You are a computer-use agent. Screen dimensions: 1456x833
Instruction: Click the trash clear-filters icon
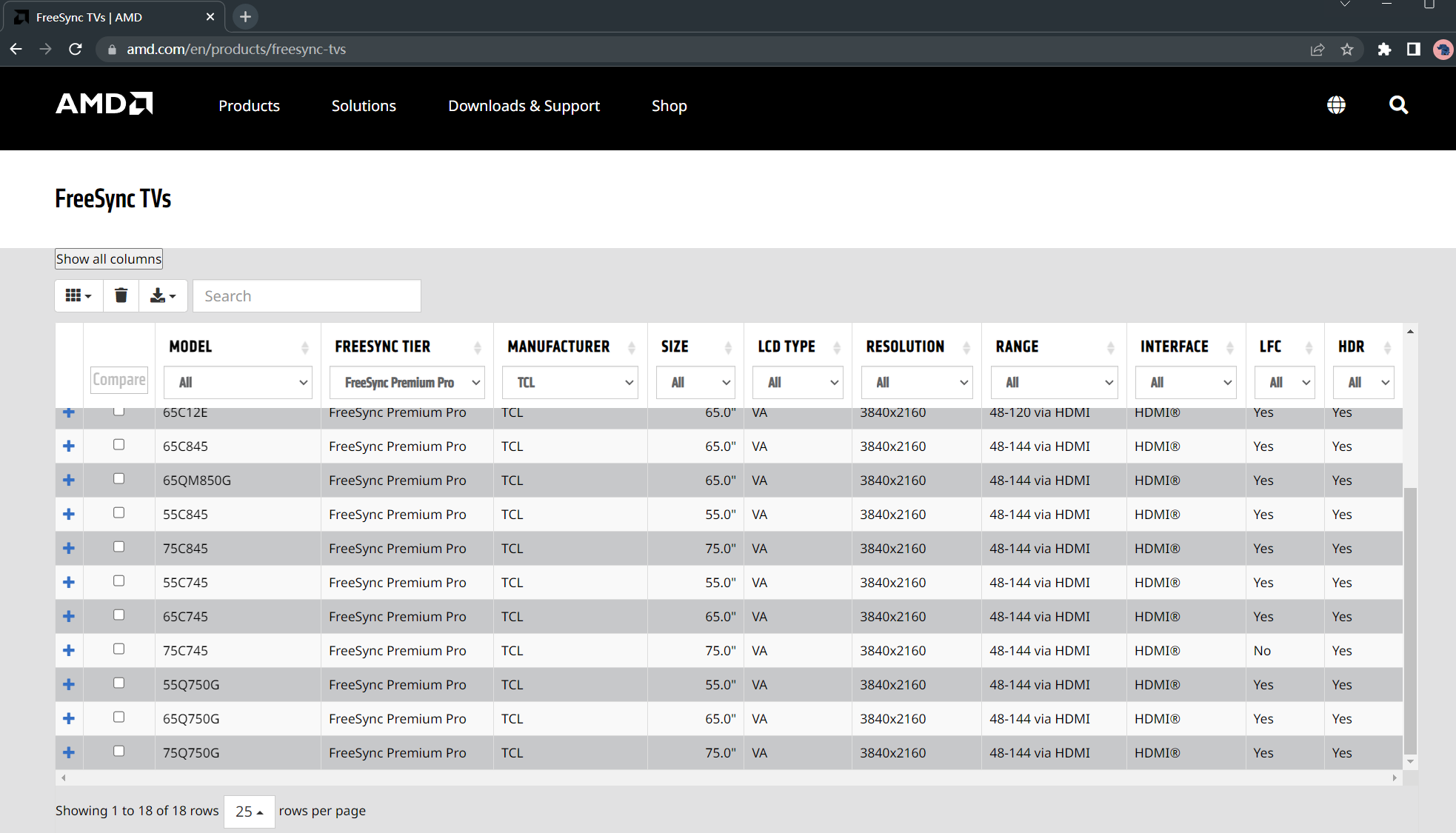pyautogui.click(x=121, y=295)
